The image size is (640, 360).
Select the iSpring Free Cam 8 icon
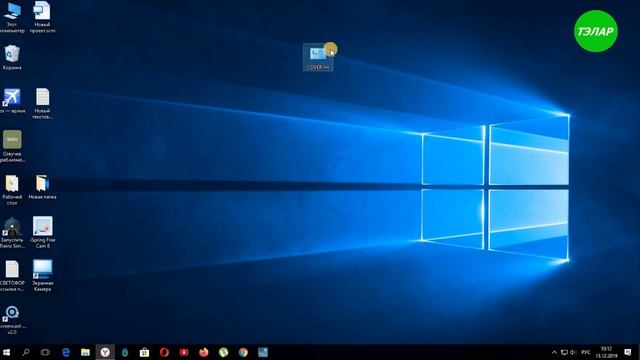click(x=42, y=232)
